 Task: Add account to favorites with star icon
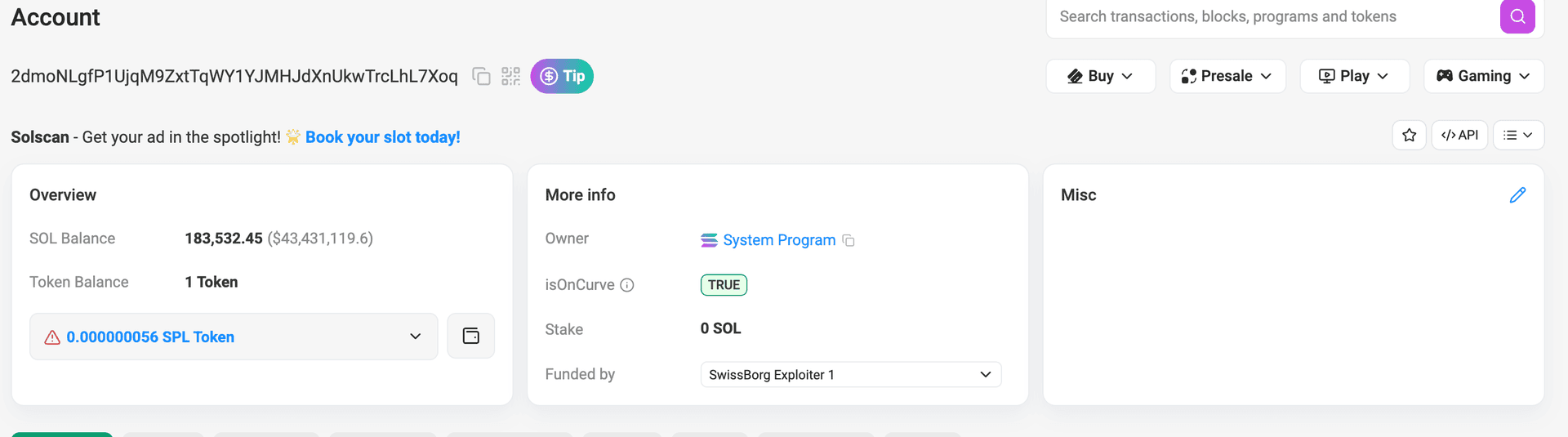[1410, 136]
